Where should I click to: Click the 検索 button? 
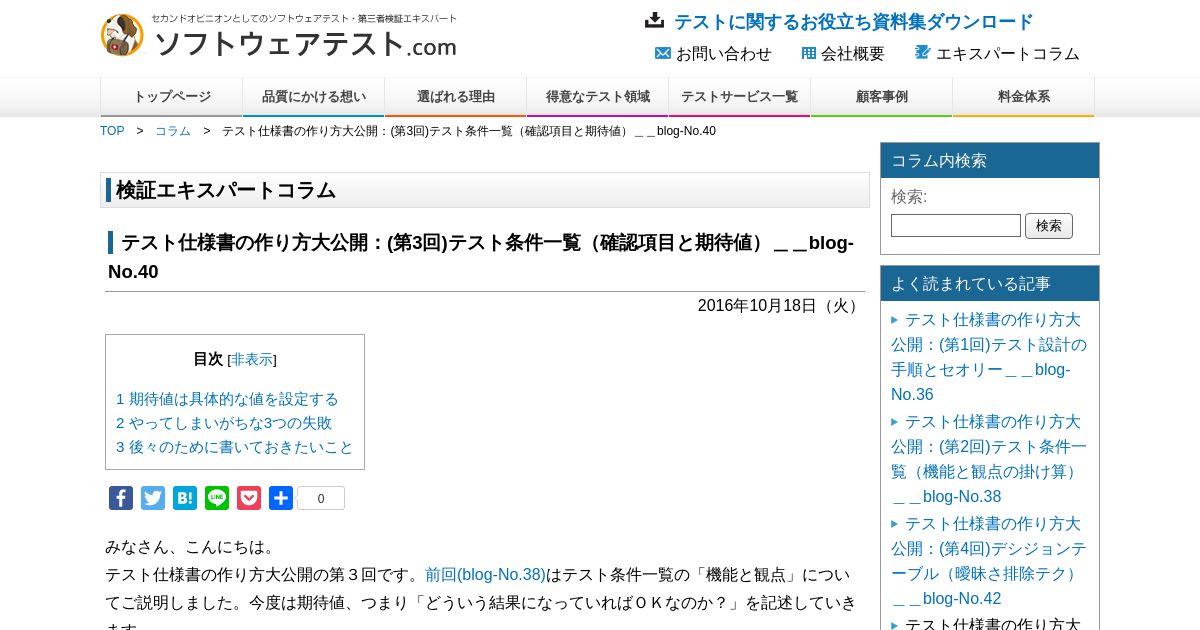point(1049,226)
